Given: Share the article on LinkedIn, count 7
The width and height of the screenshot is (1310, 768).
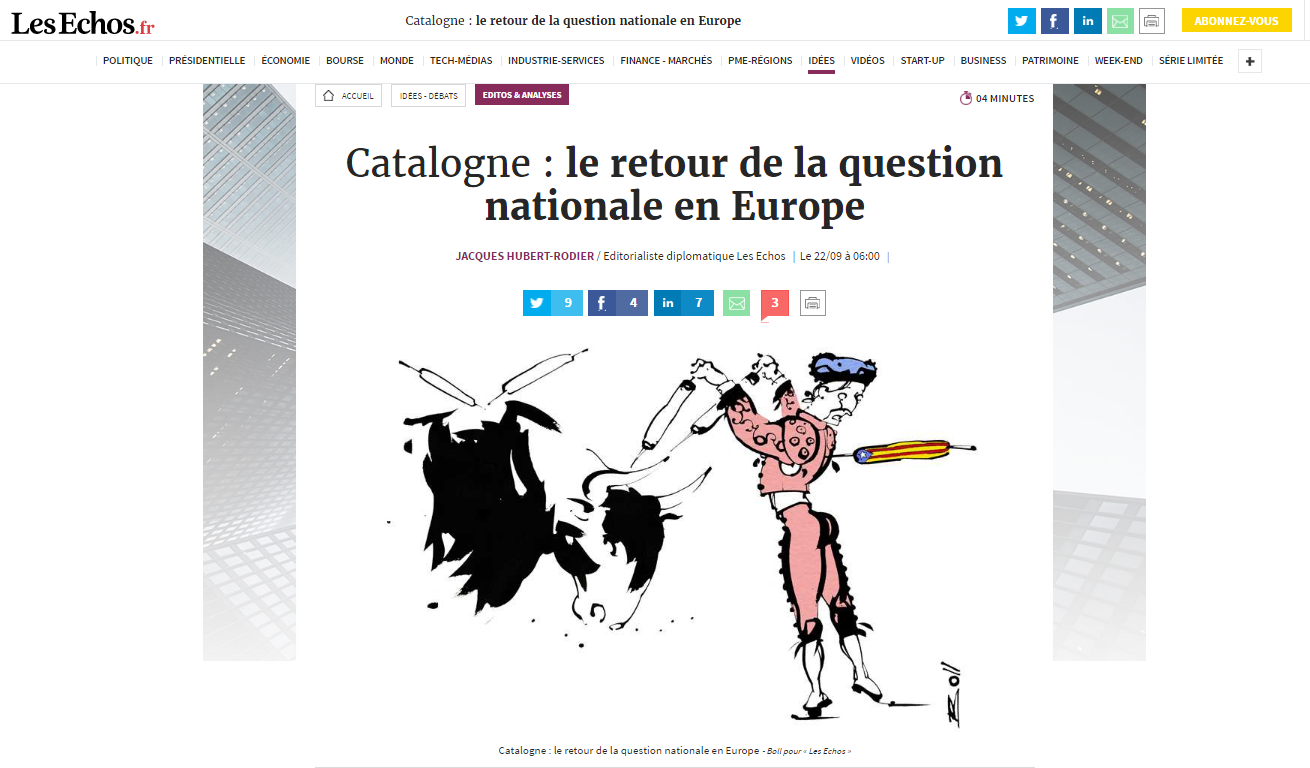Looking at the screenshot, I should pyautogui.click(x=684, y=303).
